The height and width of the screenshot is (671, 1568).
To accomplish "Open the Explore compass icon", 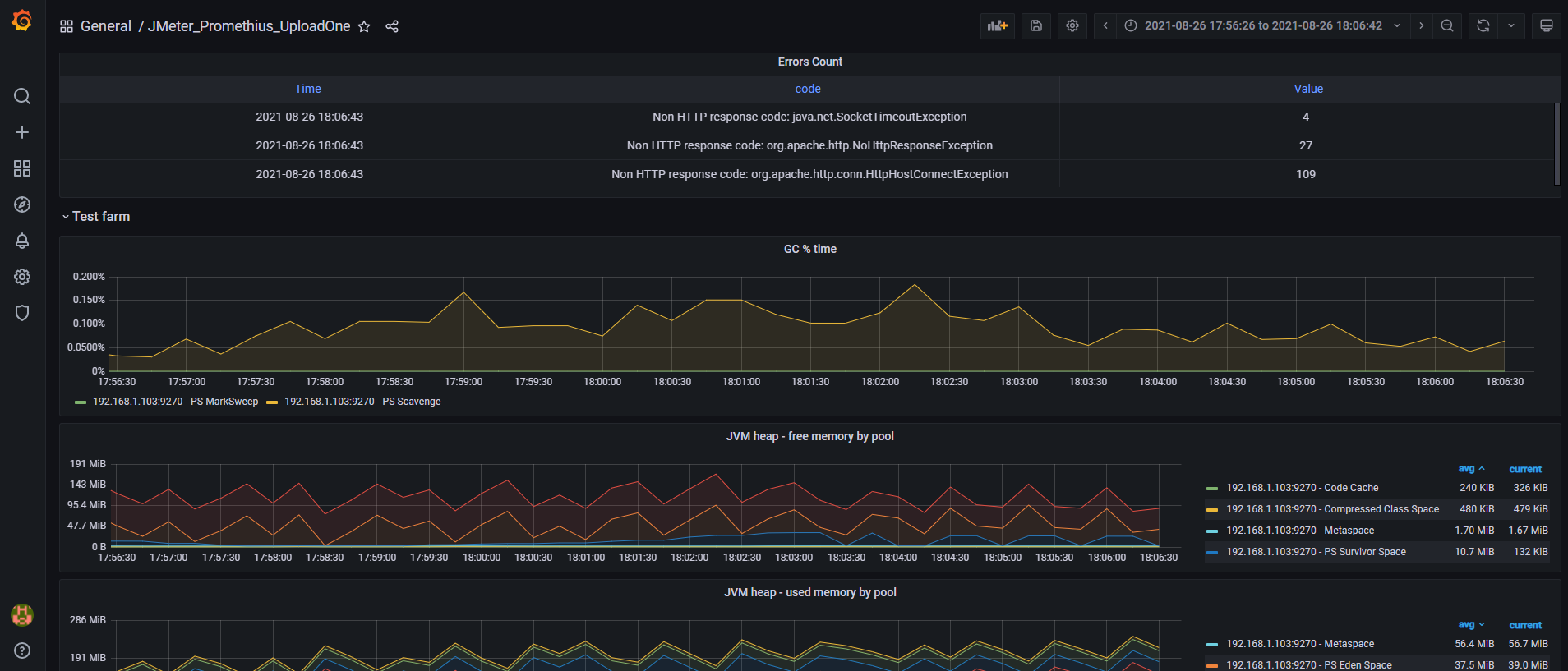I will point(22,205).
